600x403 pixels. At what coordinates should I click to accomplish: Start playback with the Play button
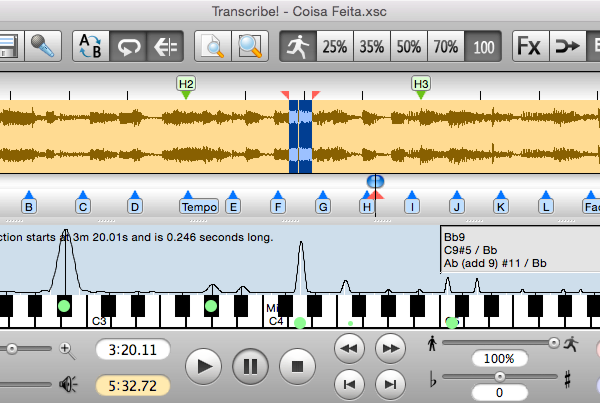point(203,367)
